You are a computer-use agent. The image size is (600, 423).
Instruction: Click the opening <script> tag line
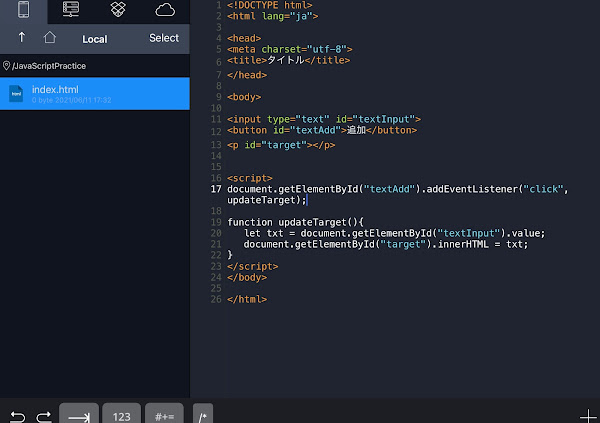pyautogui.click(x=249, y=178)
